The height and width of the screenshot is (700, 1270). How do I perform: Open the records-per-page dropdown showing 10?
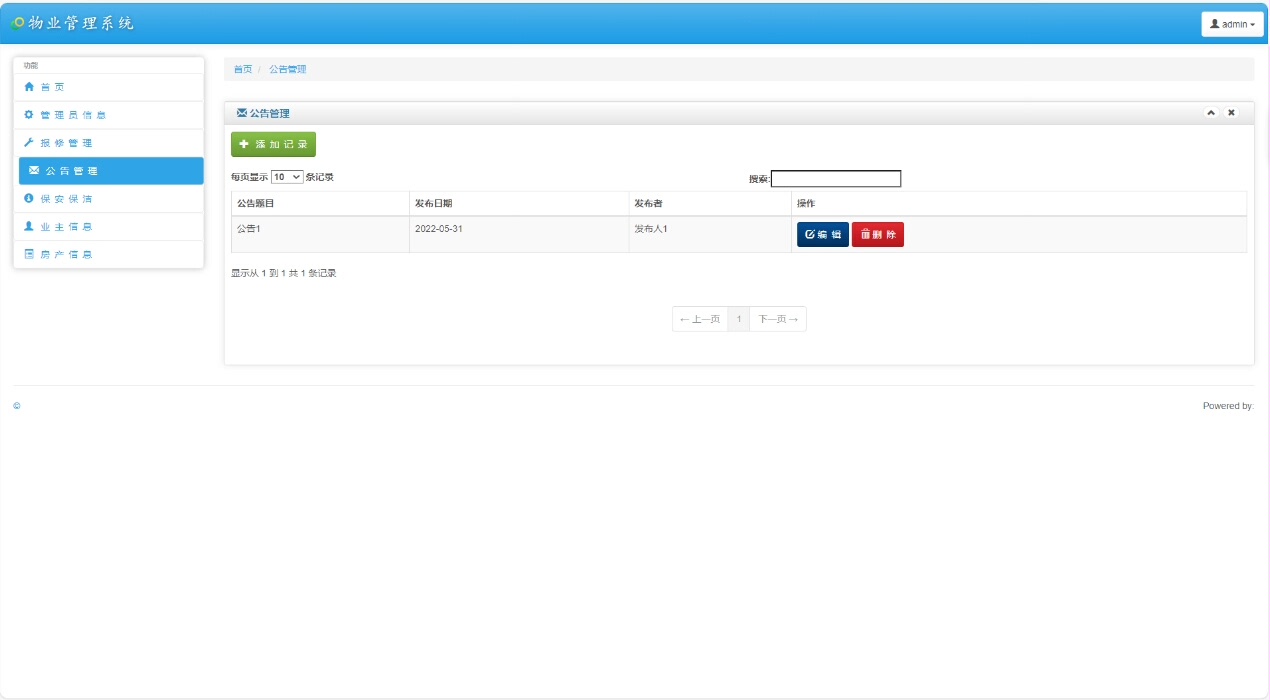click(x=287, y=177)
